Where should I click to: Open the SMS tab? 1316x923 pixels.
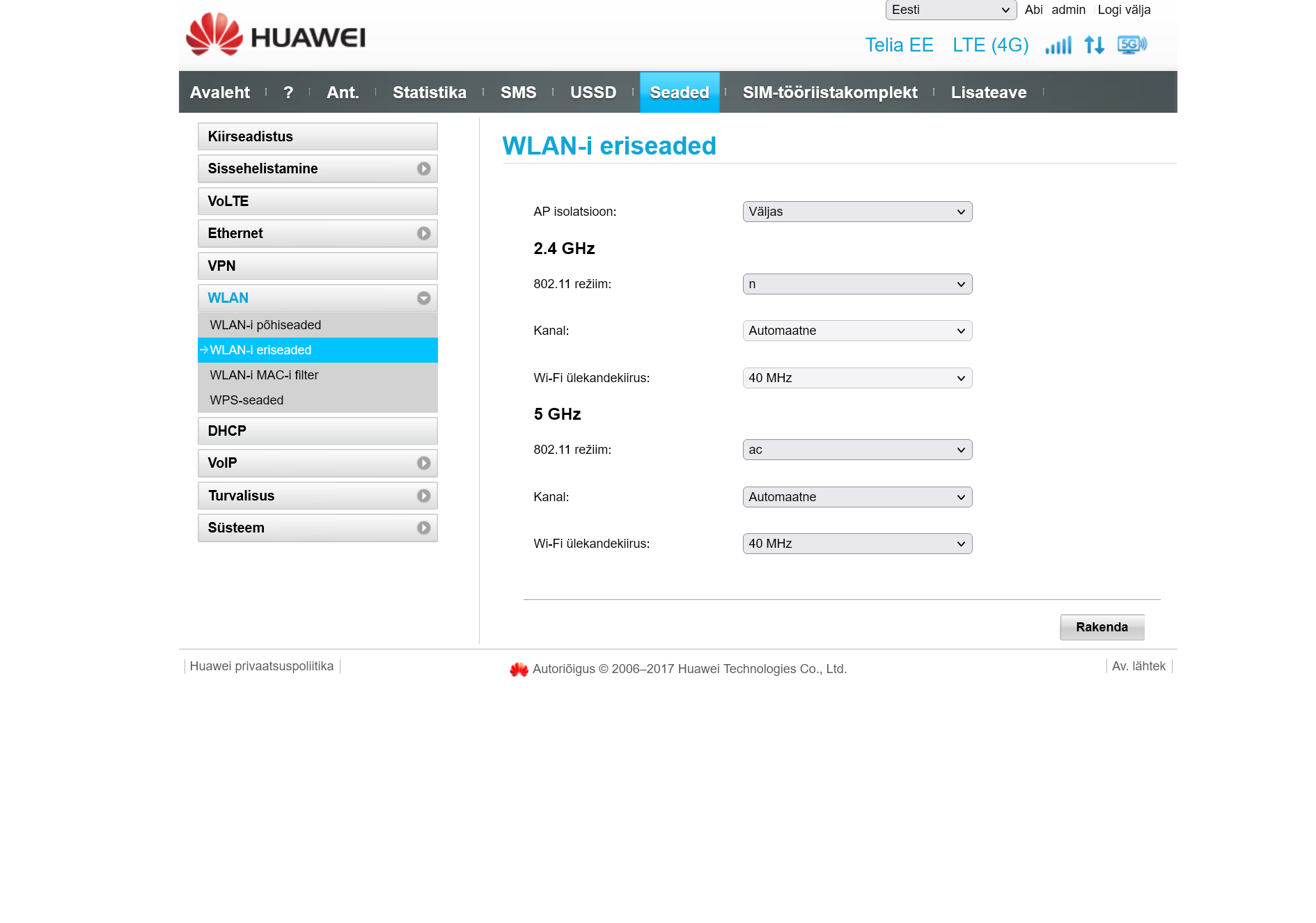[x=519, y=93]
